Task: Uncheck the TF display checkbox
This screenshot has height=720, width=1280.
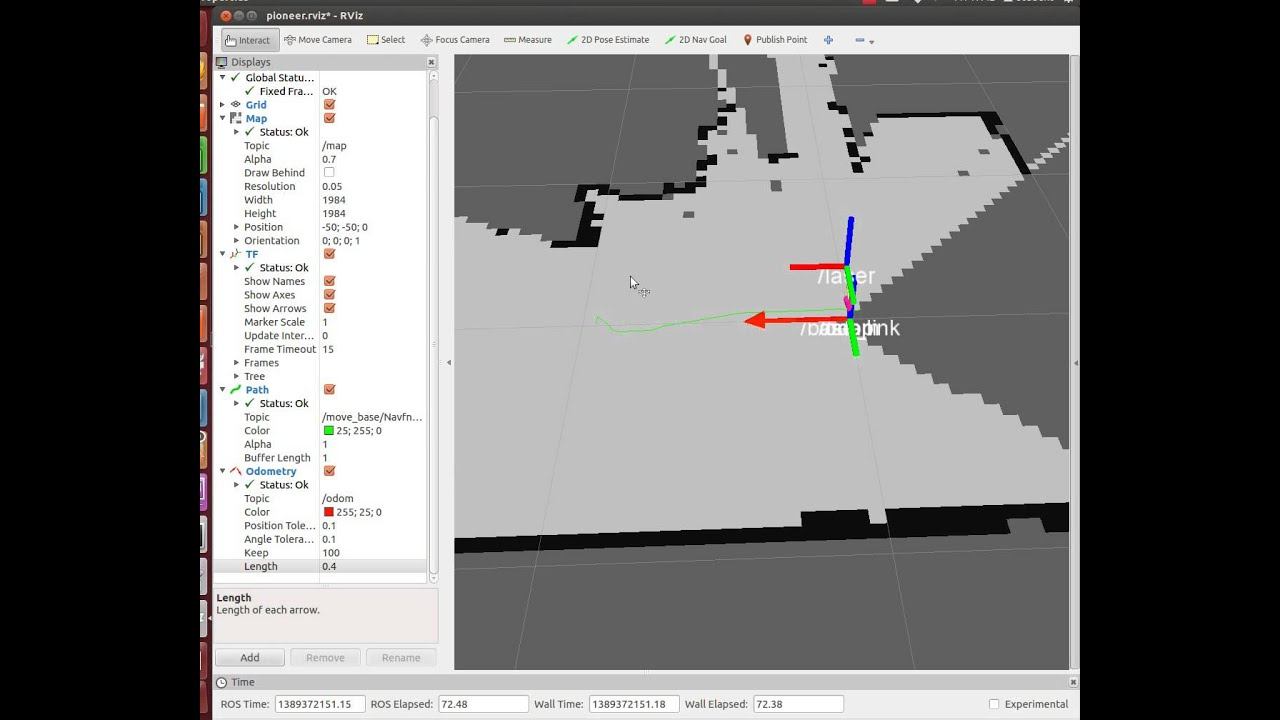Action: pos(329,254)
